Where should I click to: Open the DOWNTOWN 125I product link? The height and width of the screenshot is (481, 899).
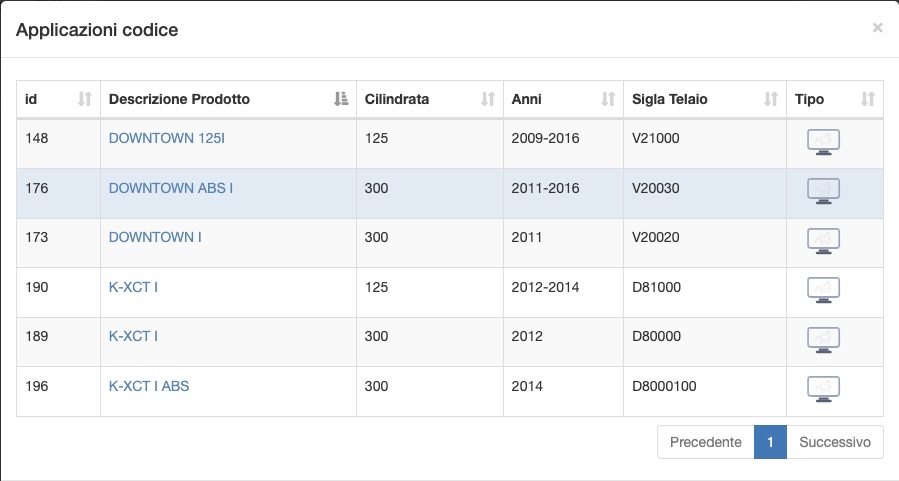(166, 138)
